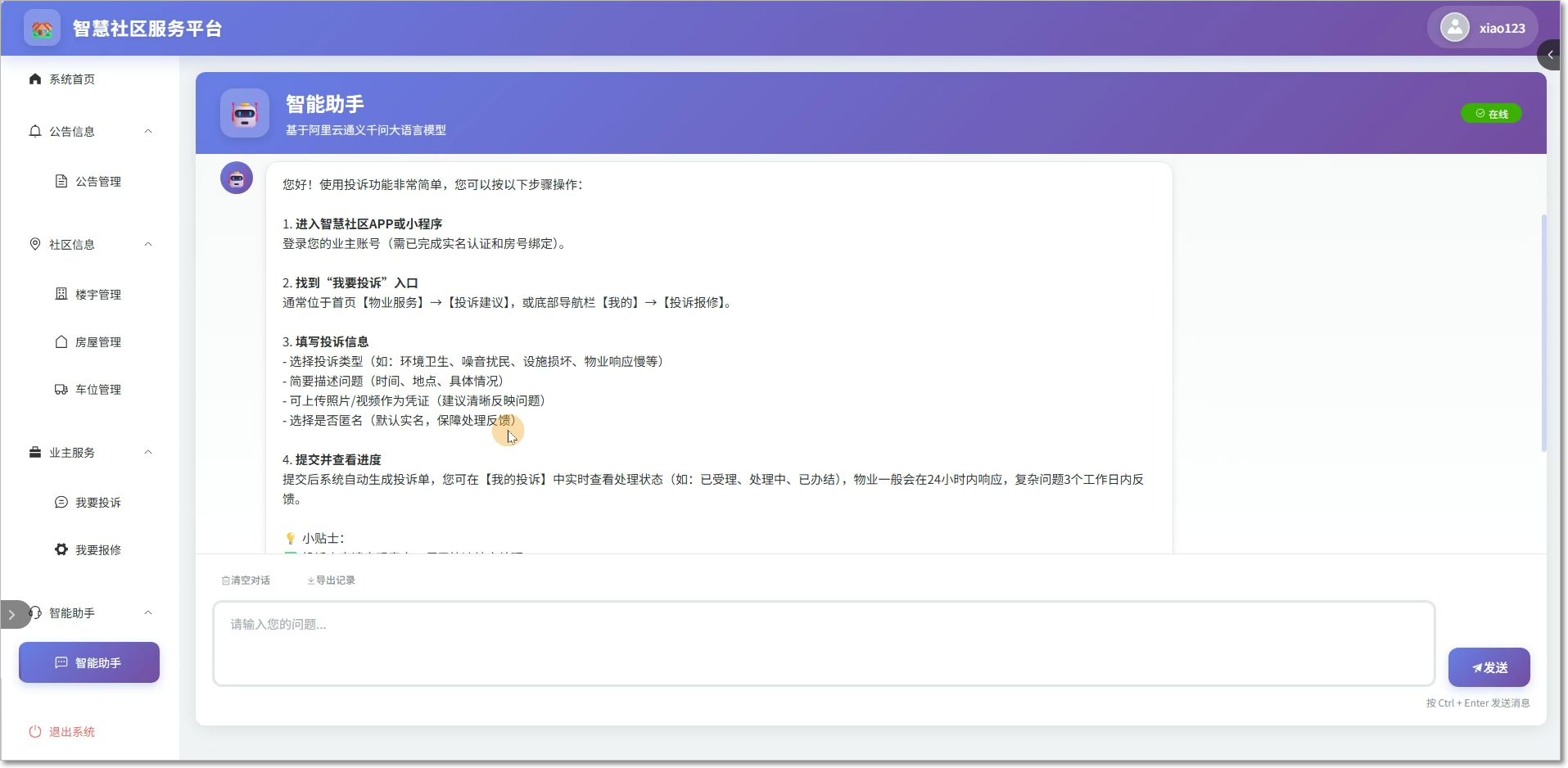Click the robot icon in 智能助手 header
Viewport: 1568px width, 768px height.
(244, 113)
